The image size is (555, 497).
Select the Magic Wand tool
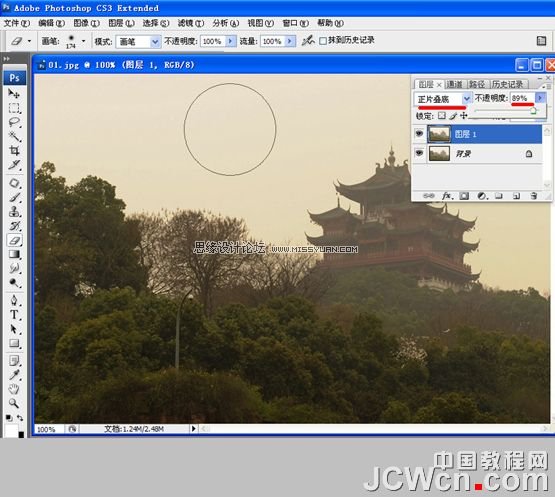point(14,136)
